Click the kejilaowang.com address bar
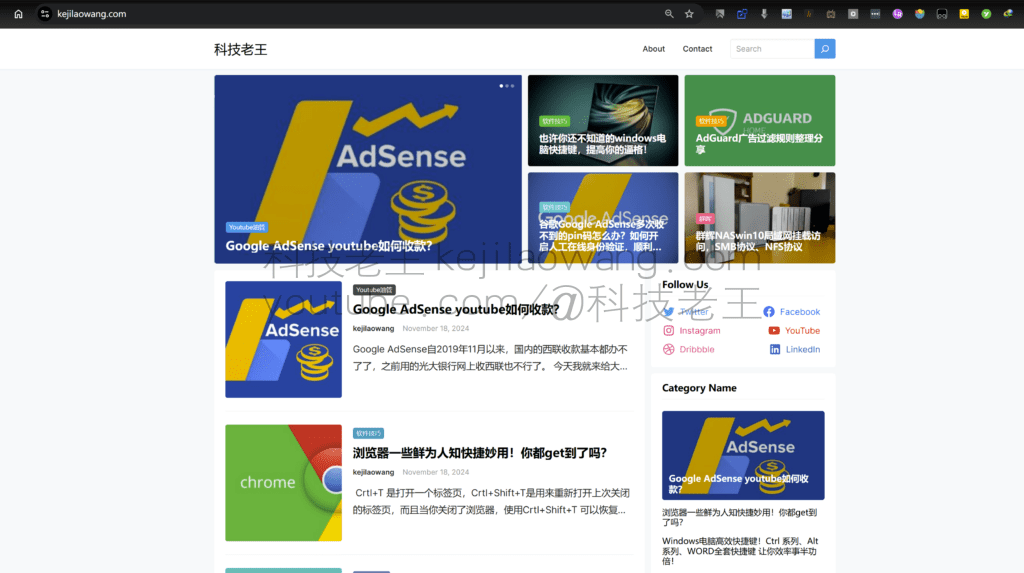The image size is (1024, 573). (x=91, y=14)
